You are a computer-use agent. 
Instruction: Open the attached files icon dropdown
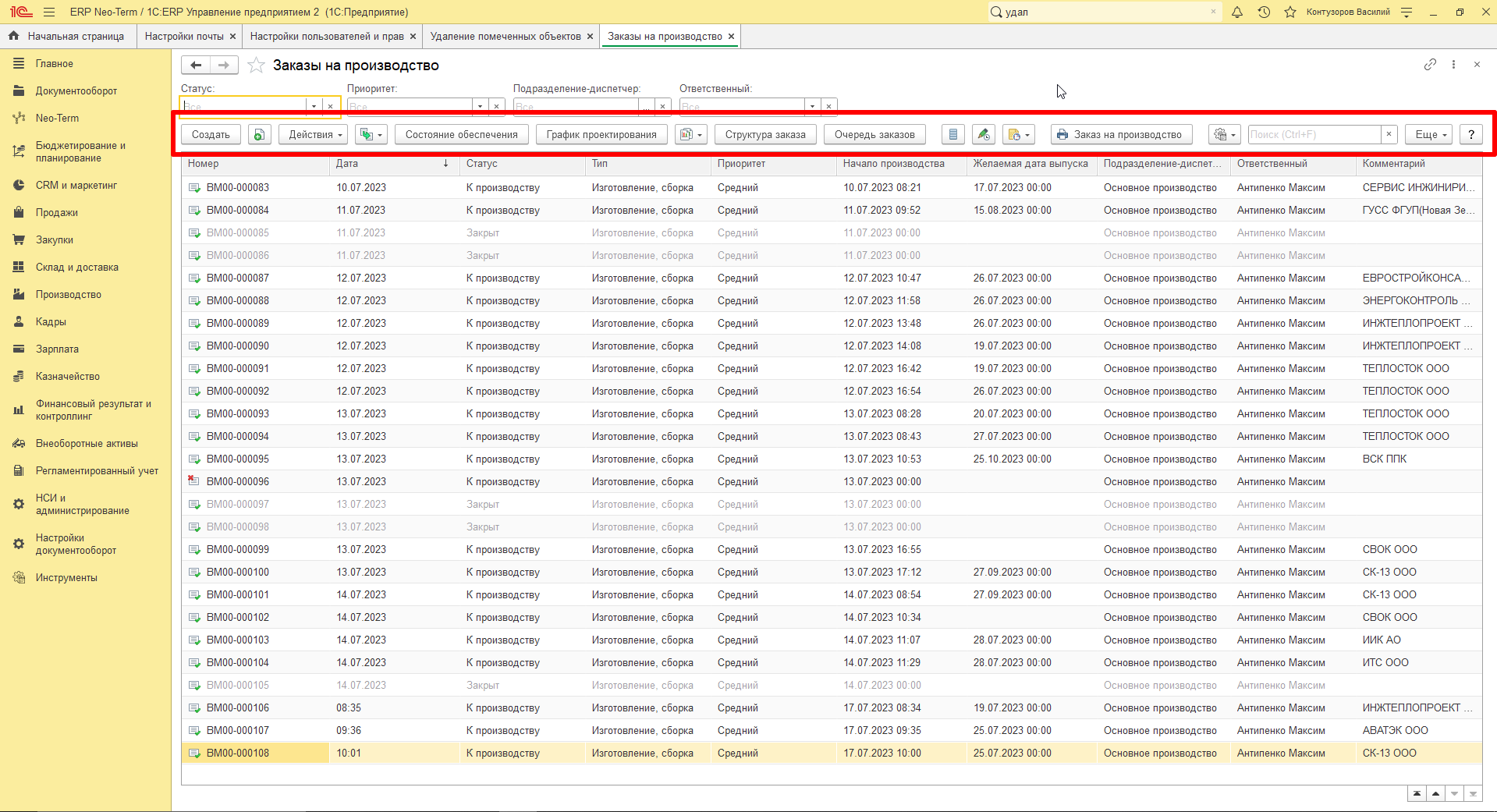[1019, 135]
